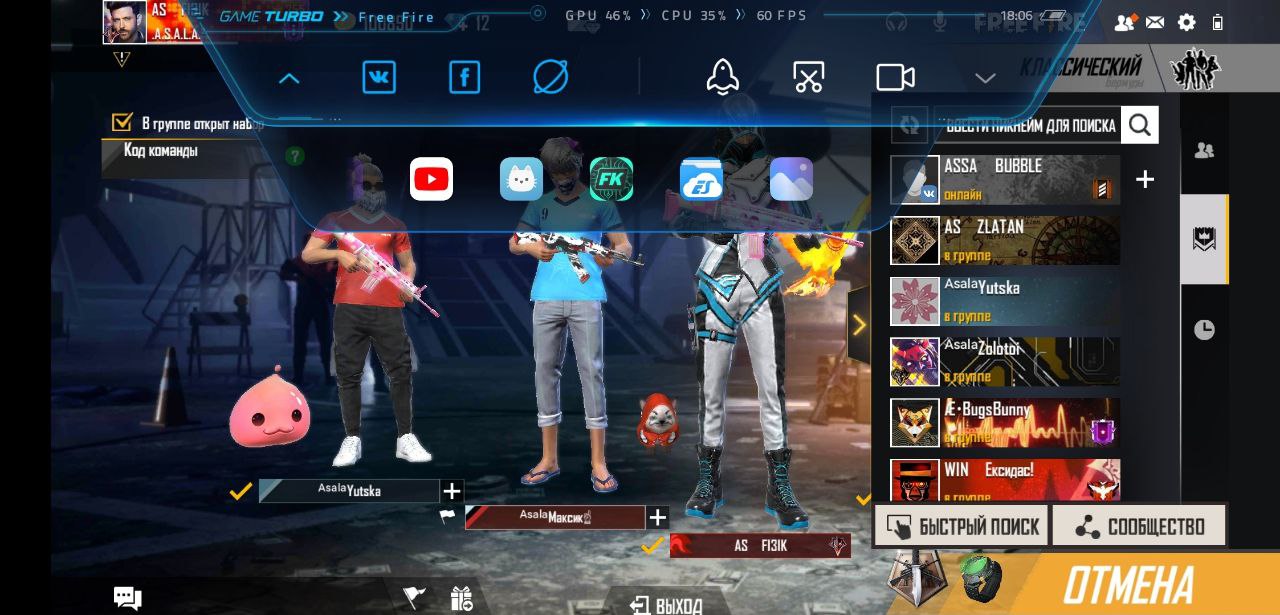Open the mail envelope icon
Screen dimensions: 1280x615
pos(1155,22)
